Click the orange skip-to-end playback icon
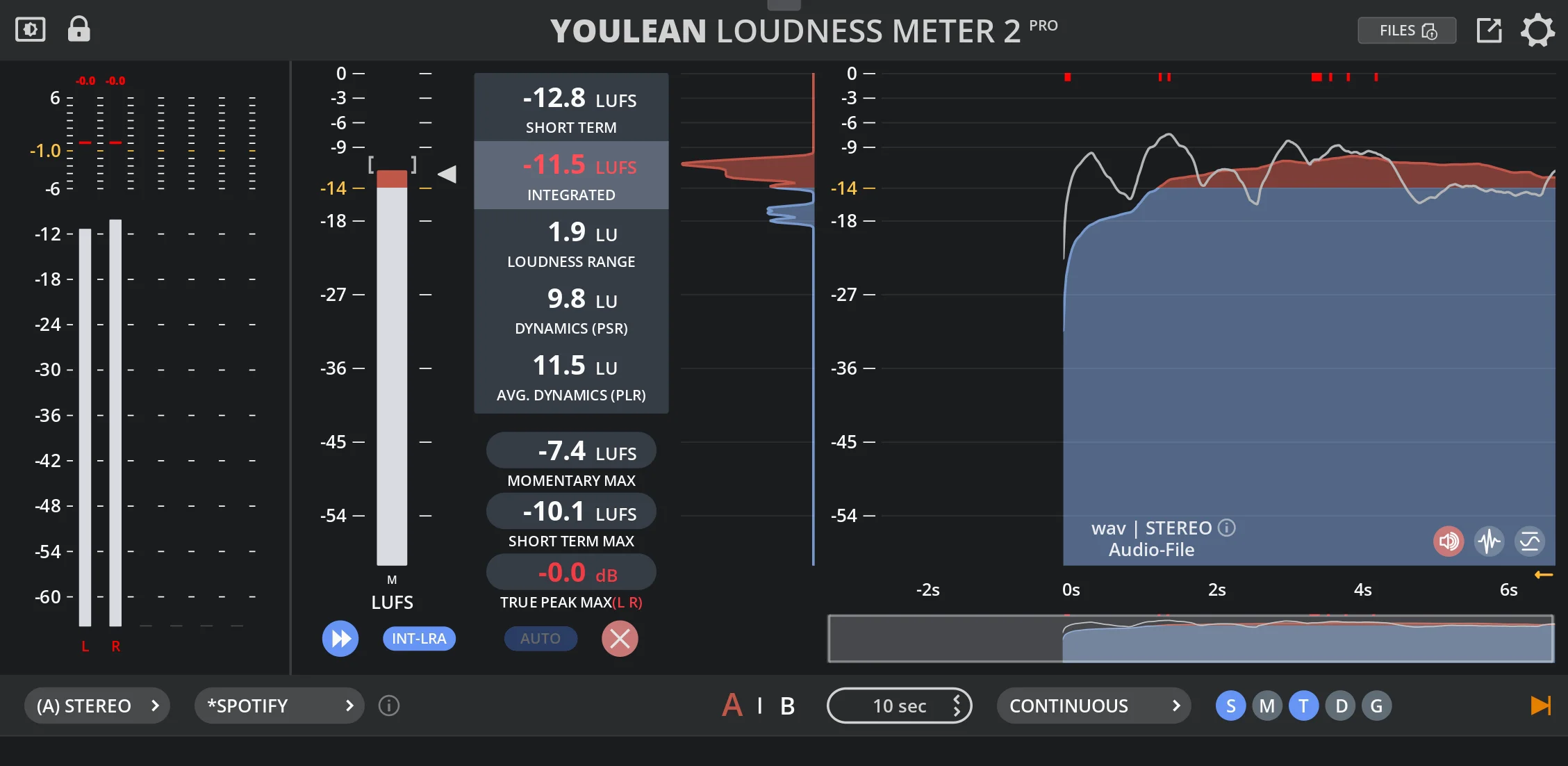This screenshot has height=766, width=1568. [x=1541, y=706]
